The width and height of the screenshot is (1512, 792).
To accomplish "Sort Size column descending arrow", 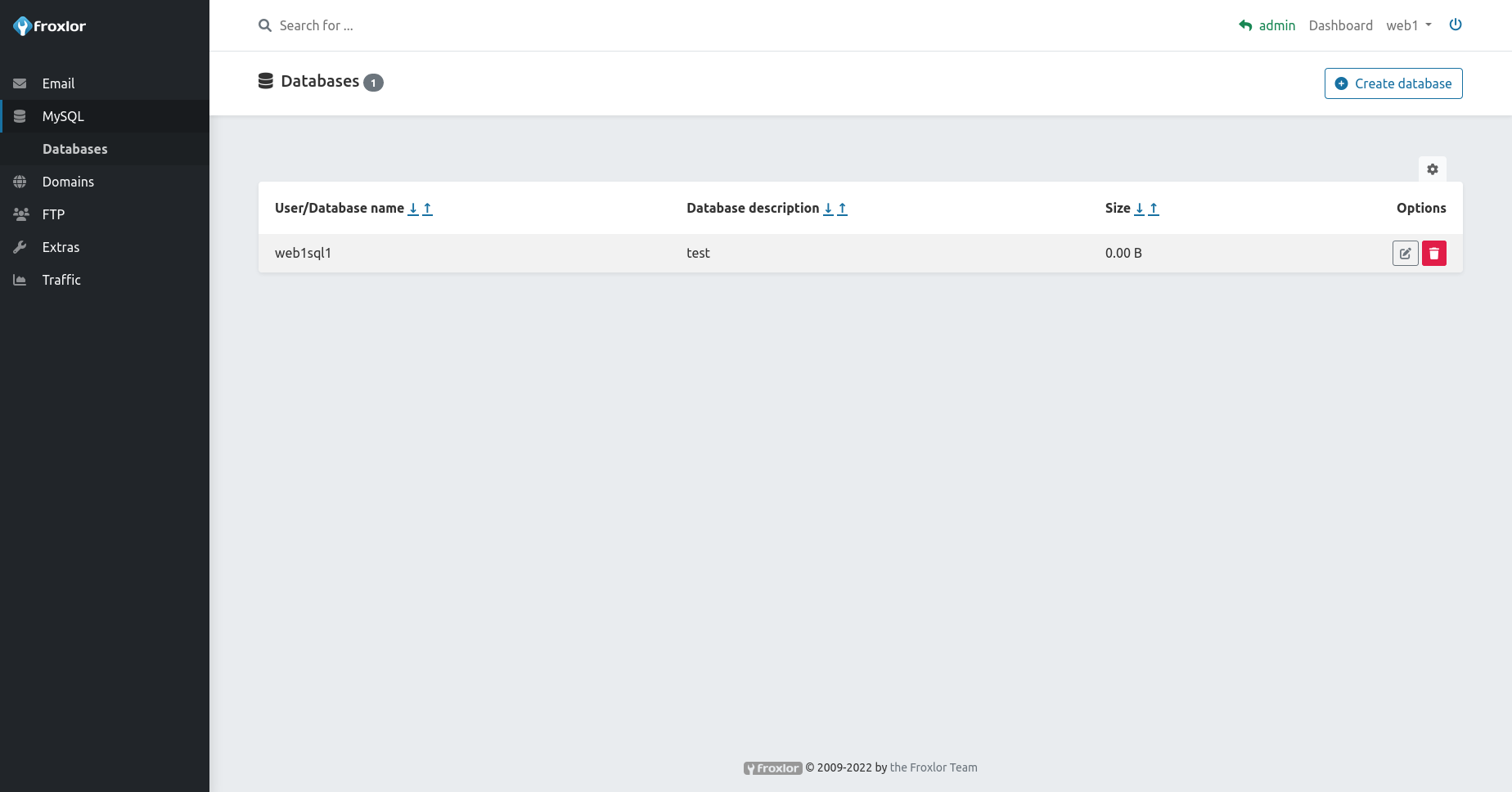I will coord(1139,209).
